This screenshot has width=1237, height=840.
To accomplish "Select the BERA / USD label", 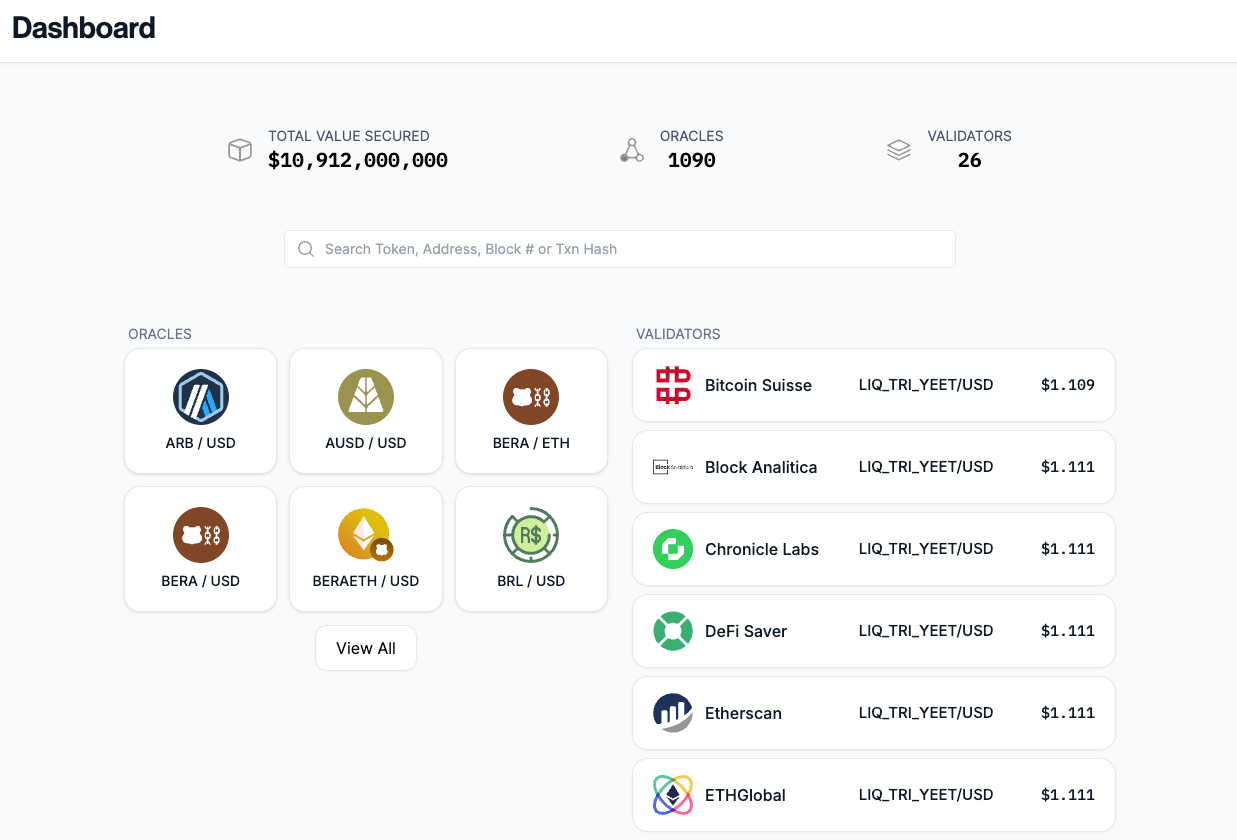I will click(x=201, y=581).
